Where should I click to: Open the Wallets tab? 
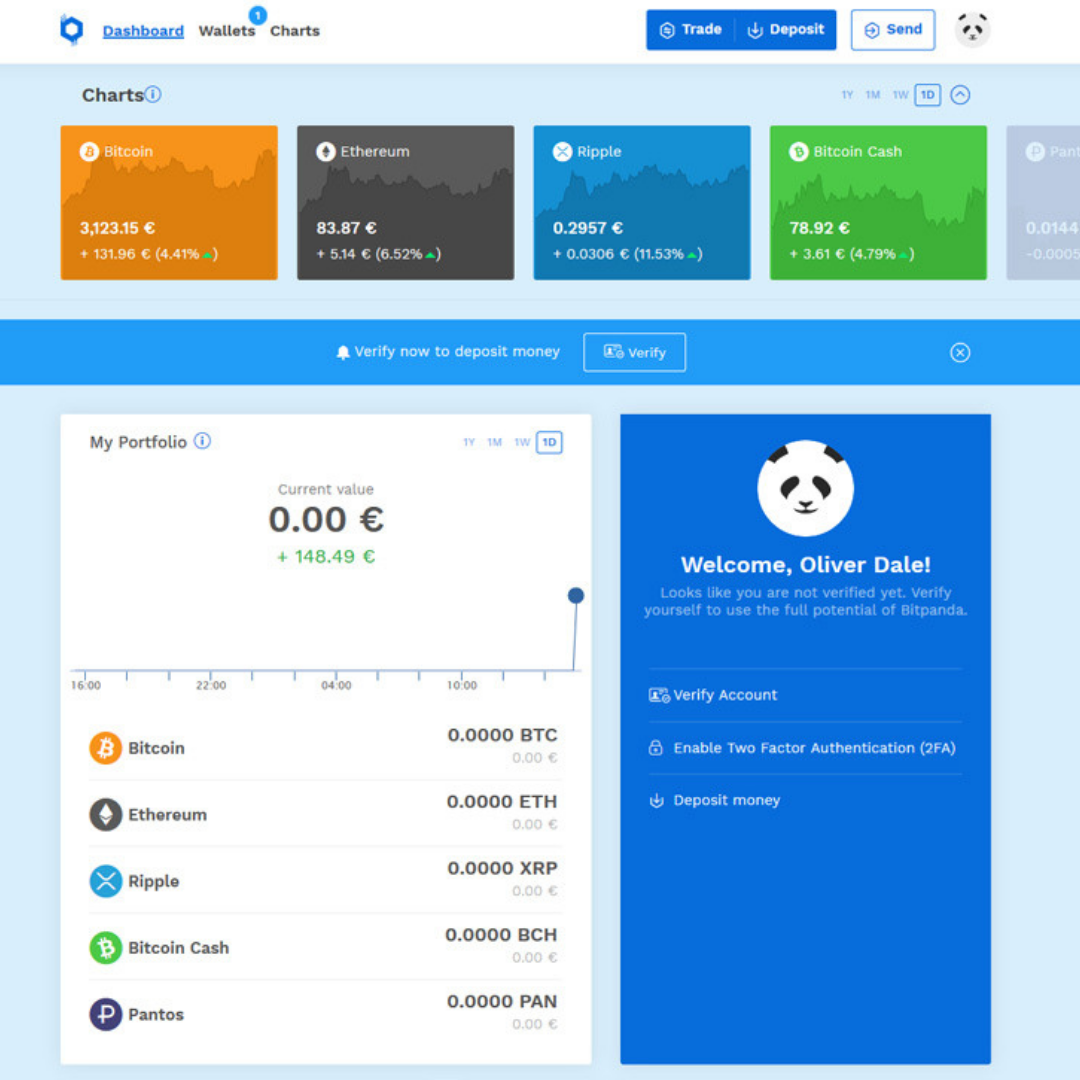[x=227, y=31]
